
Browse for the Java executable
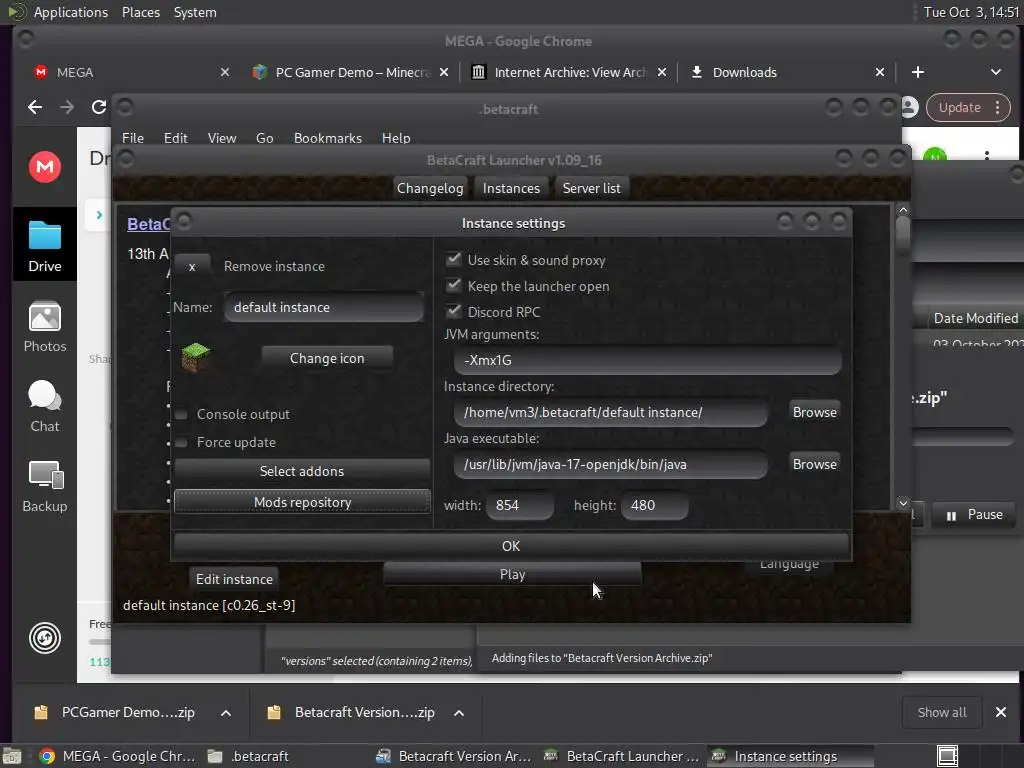[x=814, y=464]
